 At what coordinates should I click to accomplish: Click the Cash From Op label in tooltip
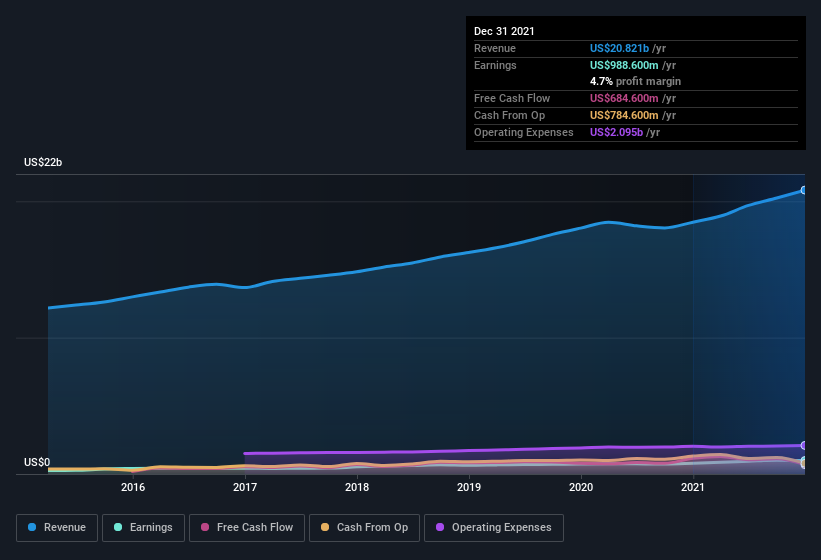tap(509, 115)
